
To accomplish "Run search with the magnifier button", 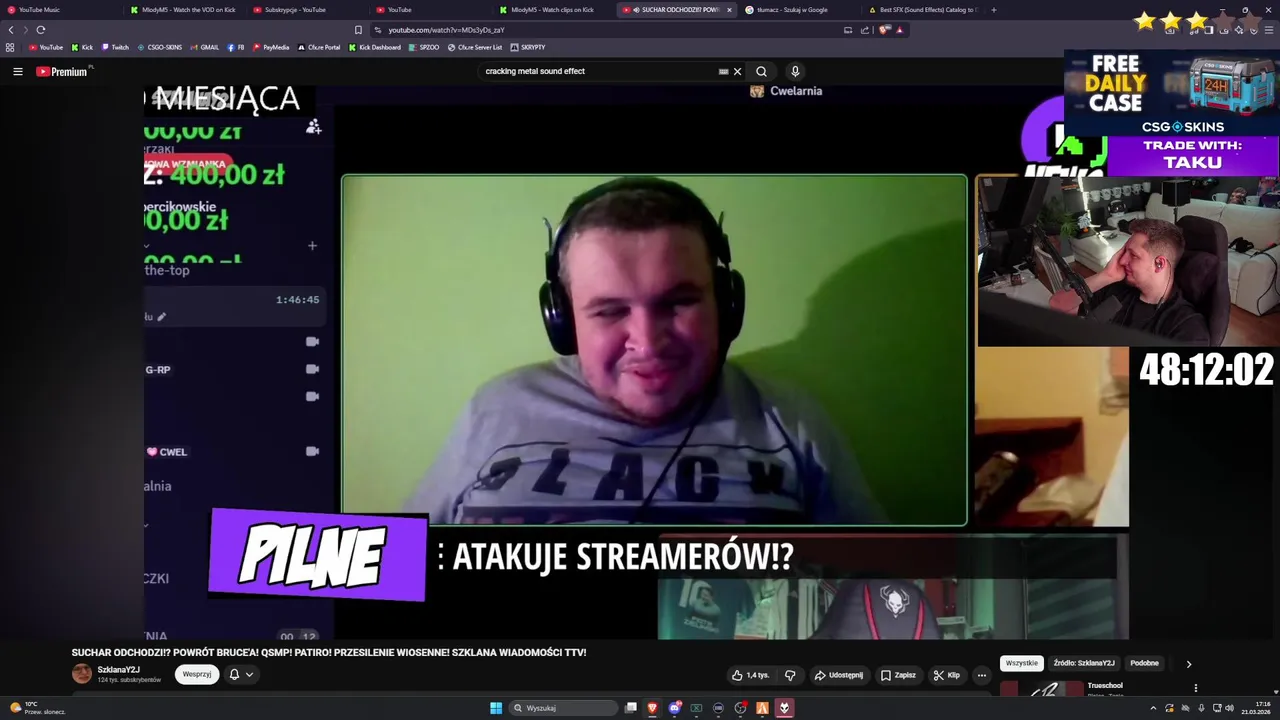I will click(761, 71).
